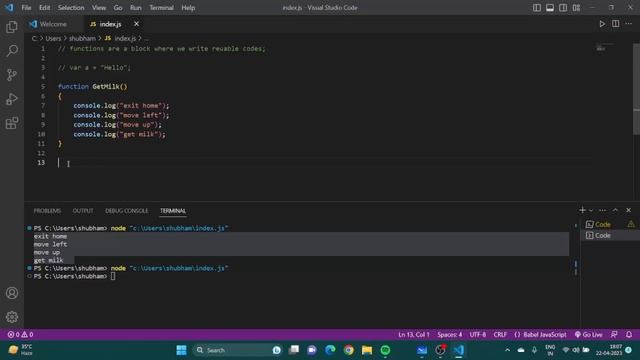Open the File menu
This screenshot has width=640, height=360.
point(26,8)
